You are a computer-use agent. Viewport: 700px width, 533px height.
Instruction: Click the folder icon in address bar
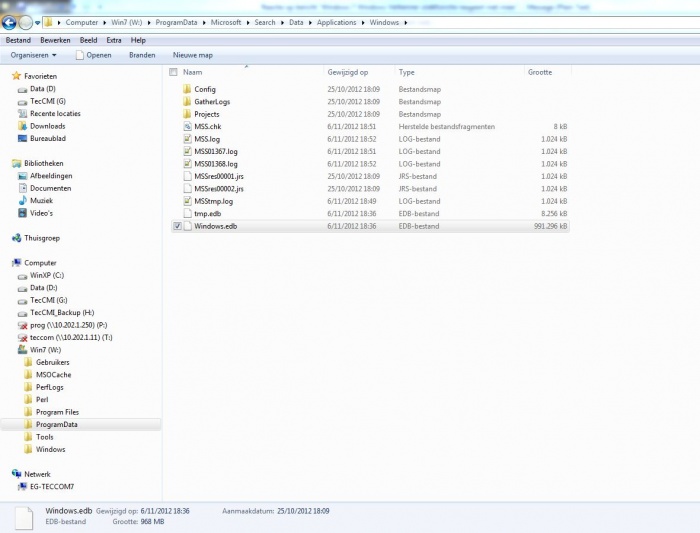[48, 22]
